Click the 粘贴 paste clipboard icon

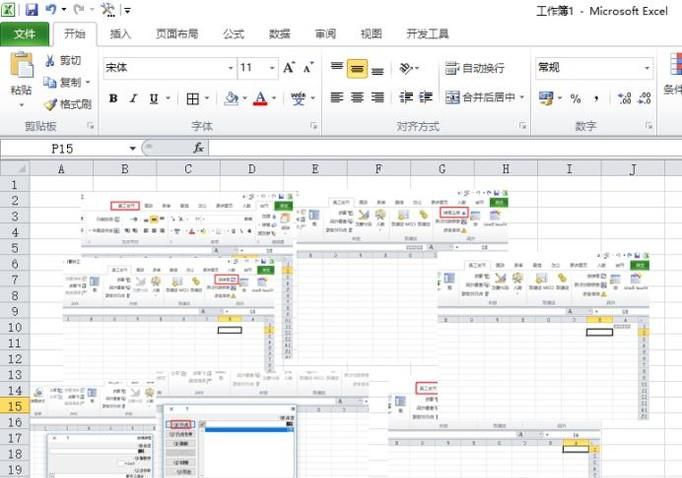[21, 65]
